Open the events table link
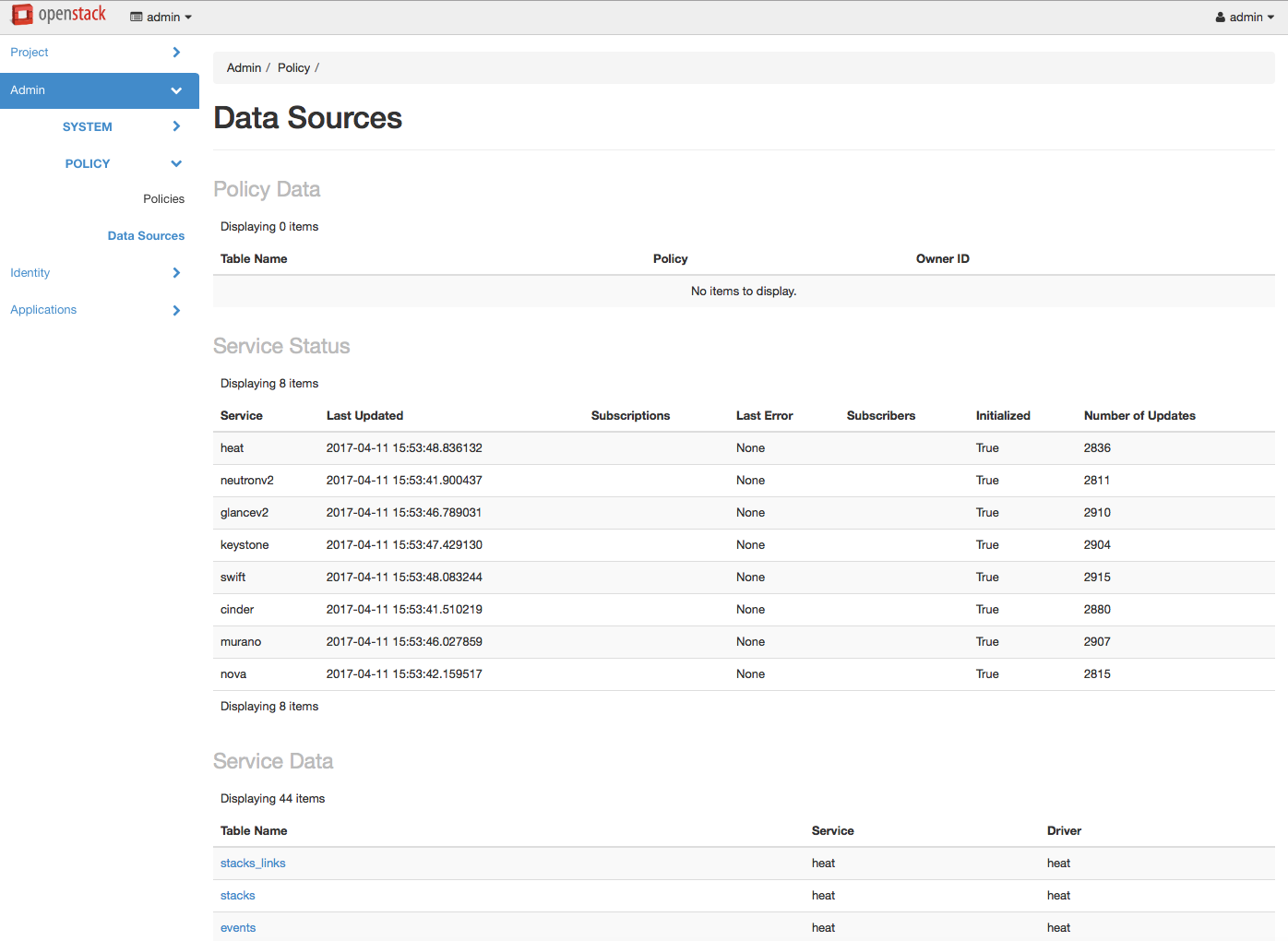Viewport: 1288px width, 941px height. click(x=238, y=928)
